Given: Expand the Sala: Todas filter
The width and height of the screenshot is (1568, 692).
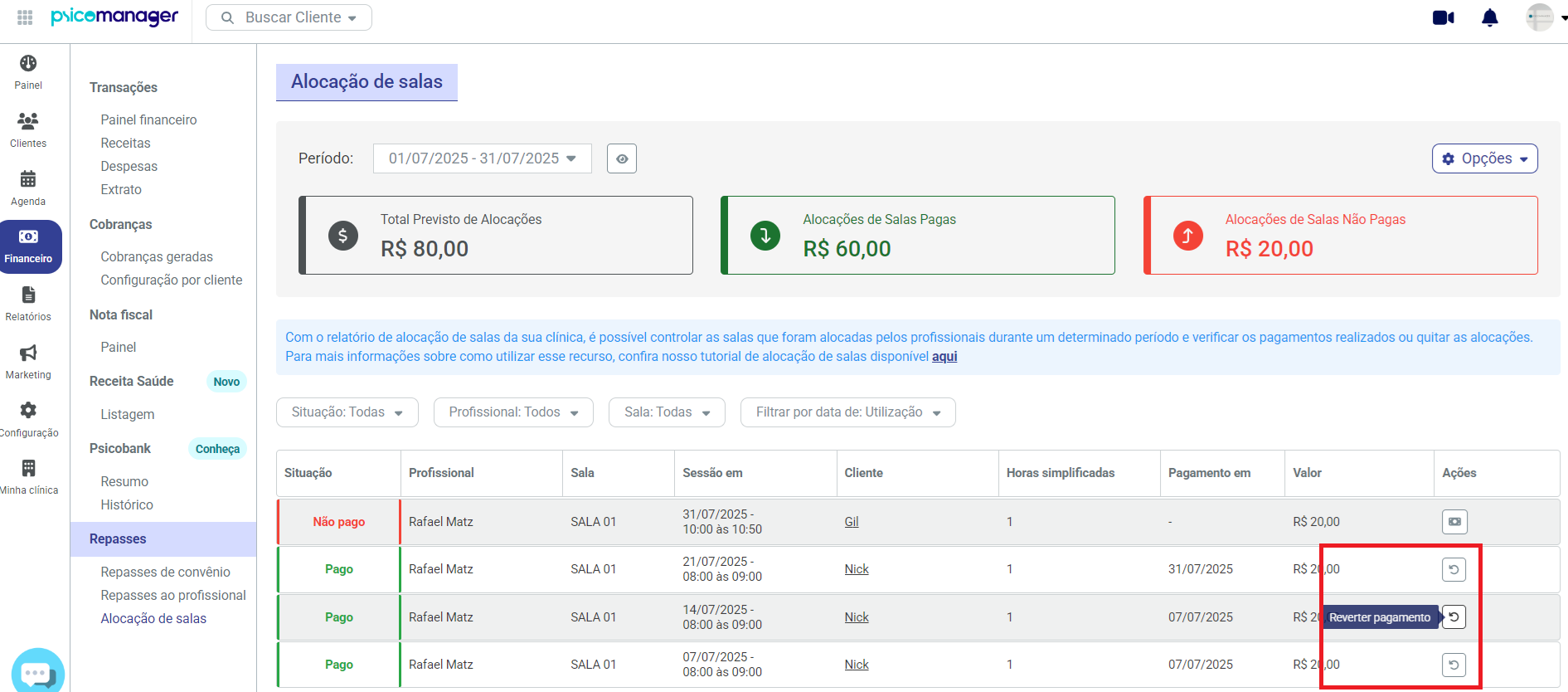Looking at the screenshot, I should tap(667, 412).
